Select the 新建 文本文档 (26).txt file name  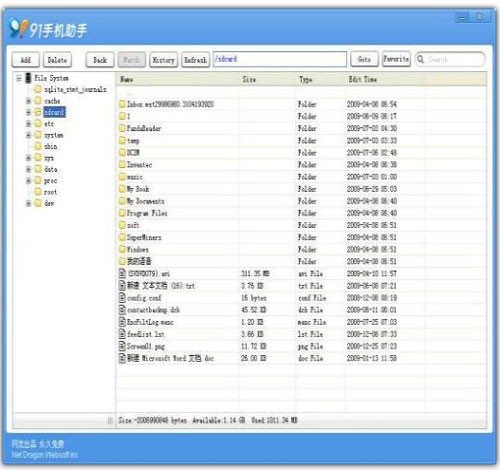click(x=161, y=286)
